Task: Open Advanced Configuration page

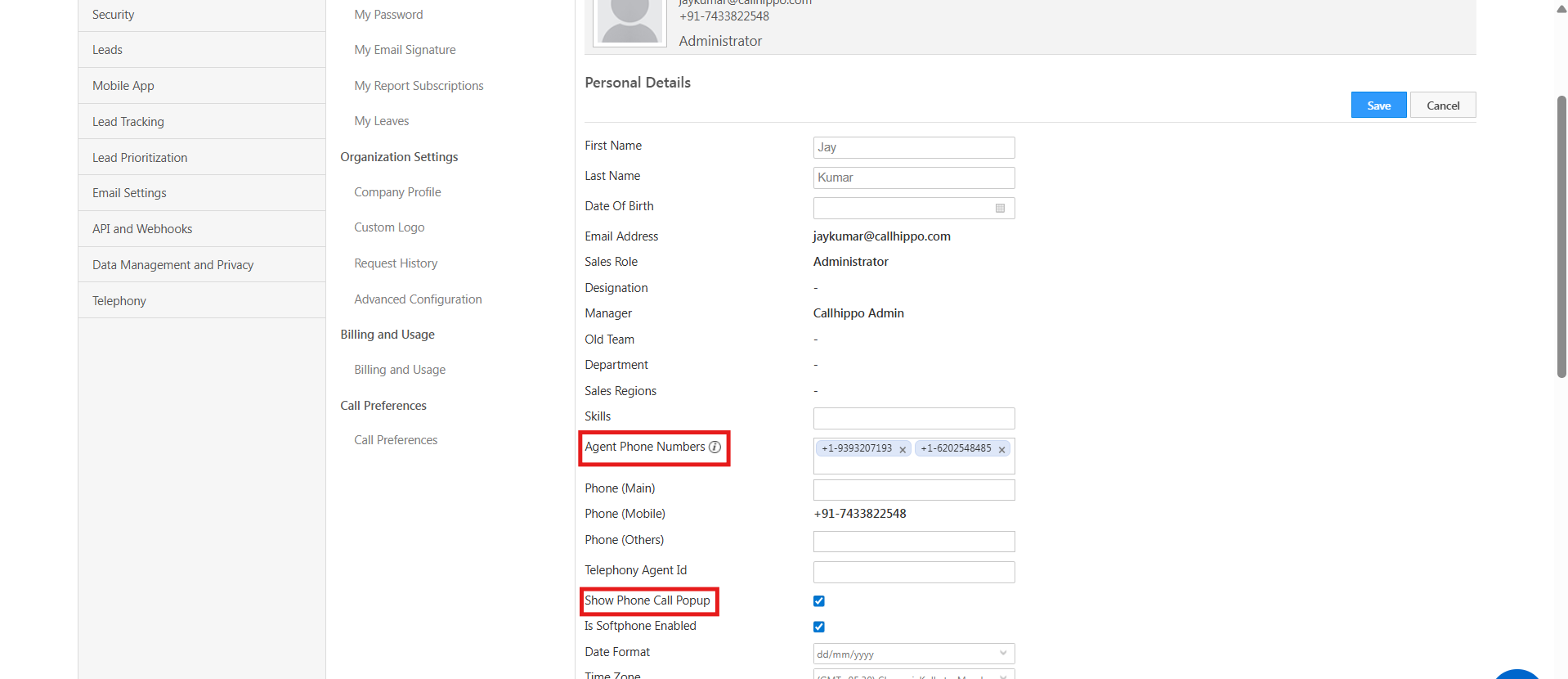Action: coord(418,299)
